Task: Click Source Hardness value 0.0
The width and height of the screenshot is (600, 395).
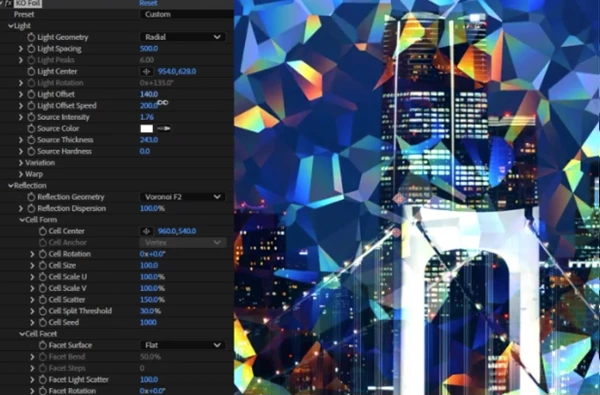Action: coord(145,151)
